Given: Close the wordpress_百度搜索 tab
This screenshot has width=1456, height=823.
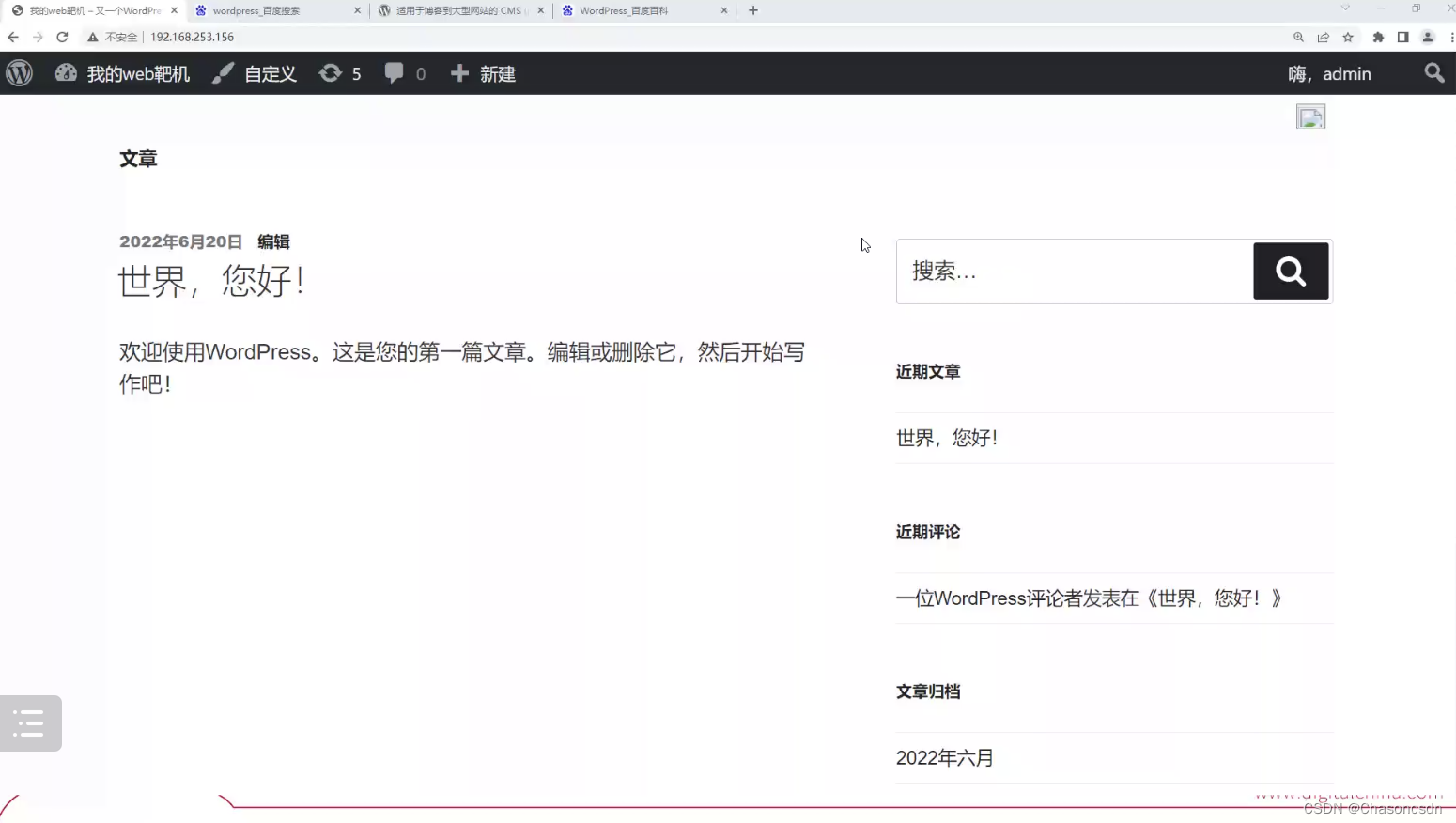Looking at the screenshot, I should click(357, 10).
